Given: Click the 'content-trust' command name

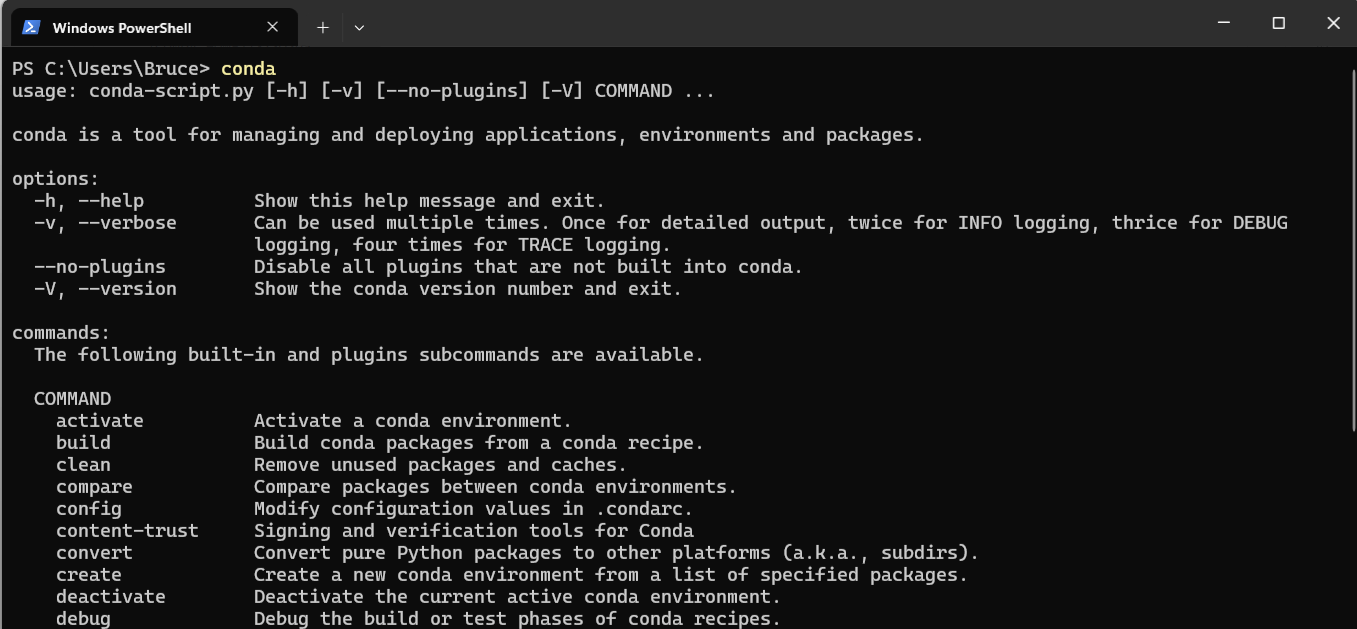Looking at the screenshot, I should 127,531.
